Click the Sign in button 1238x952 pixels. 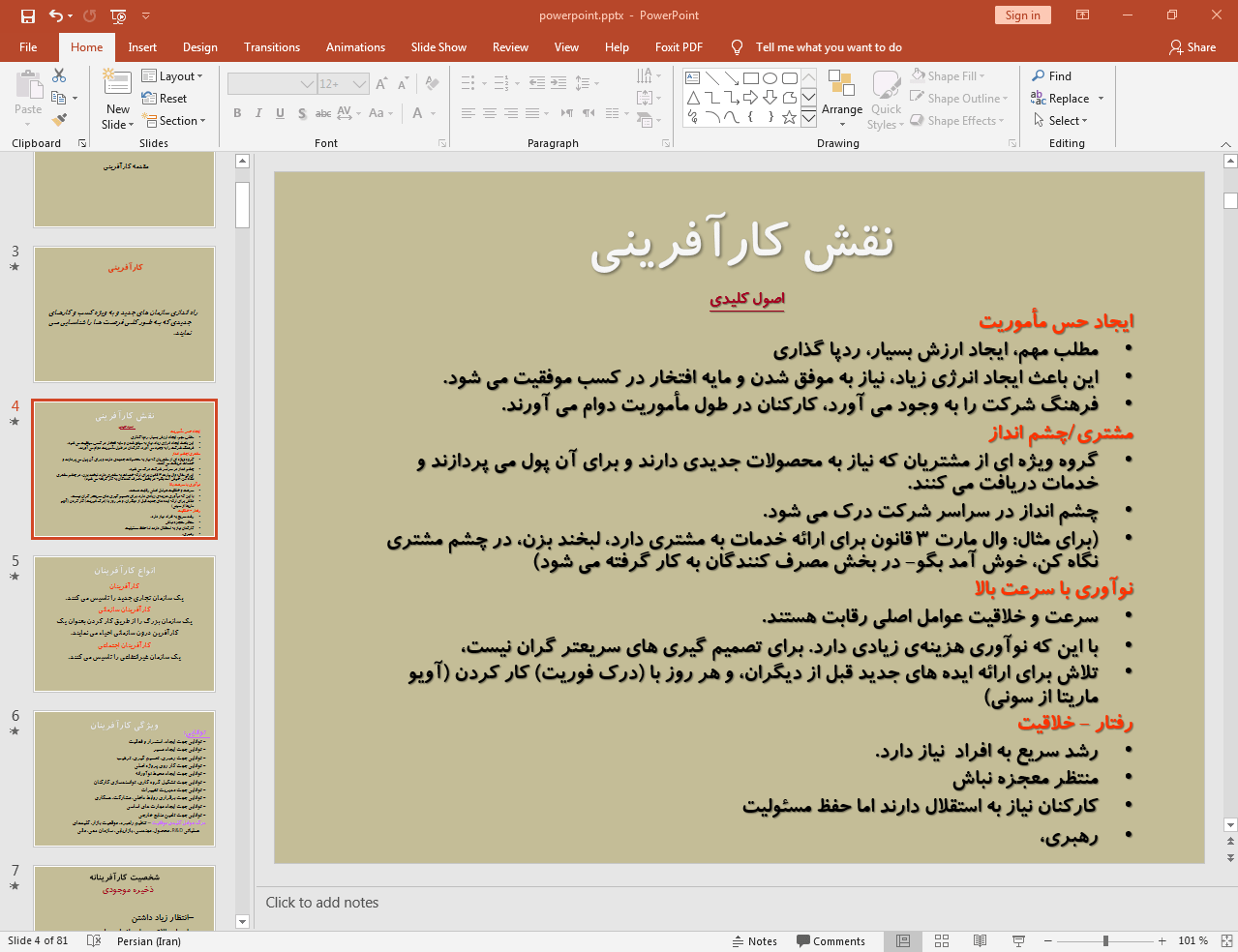click(x=1021, y=15)
